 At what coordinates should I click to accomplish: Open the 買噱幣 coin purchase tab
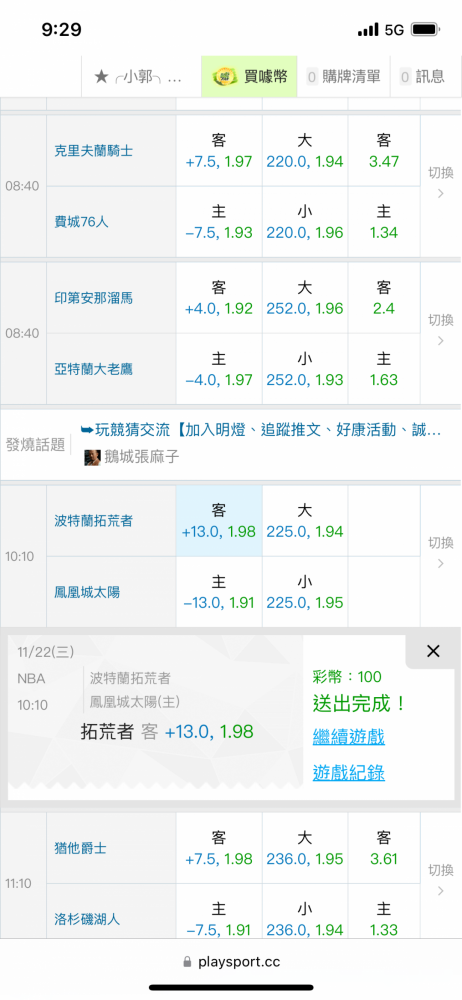(250, 77)
